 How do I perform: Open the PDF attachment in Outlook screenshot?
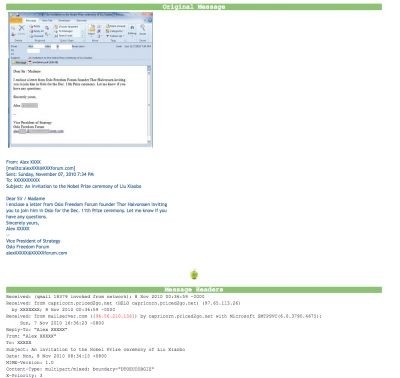click(43, 62)
